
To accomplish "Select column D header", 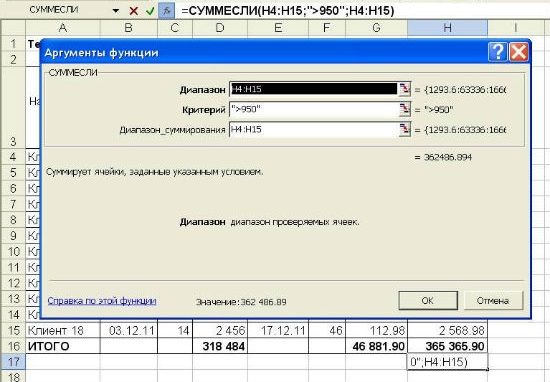I will 220,28.
